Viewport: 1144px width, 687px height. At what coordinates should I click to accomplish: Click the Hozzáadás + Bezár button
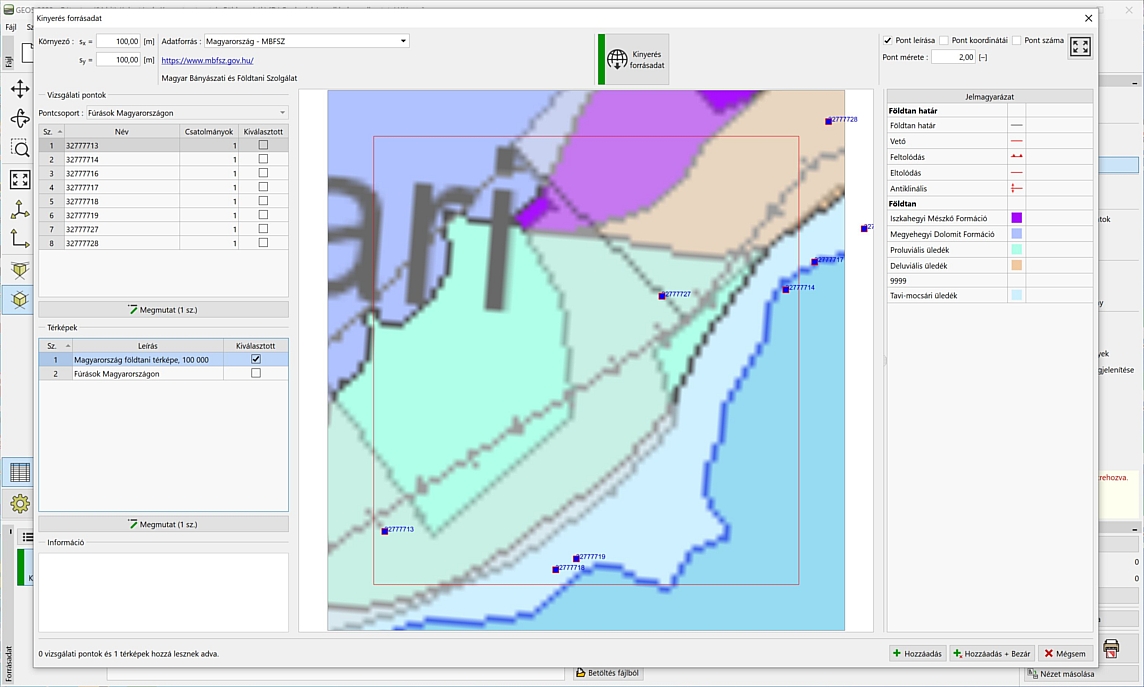pos(991,653)
